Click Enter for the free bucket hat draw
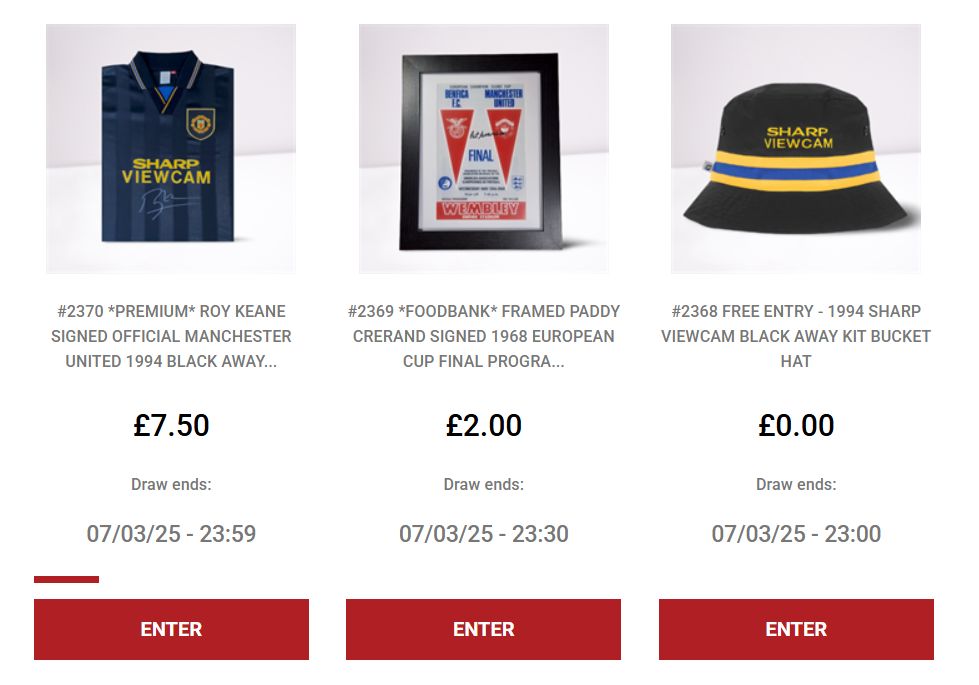Image resolution: width=979 pixels, height=685 pixels. (x=796, y=629)
